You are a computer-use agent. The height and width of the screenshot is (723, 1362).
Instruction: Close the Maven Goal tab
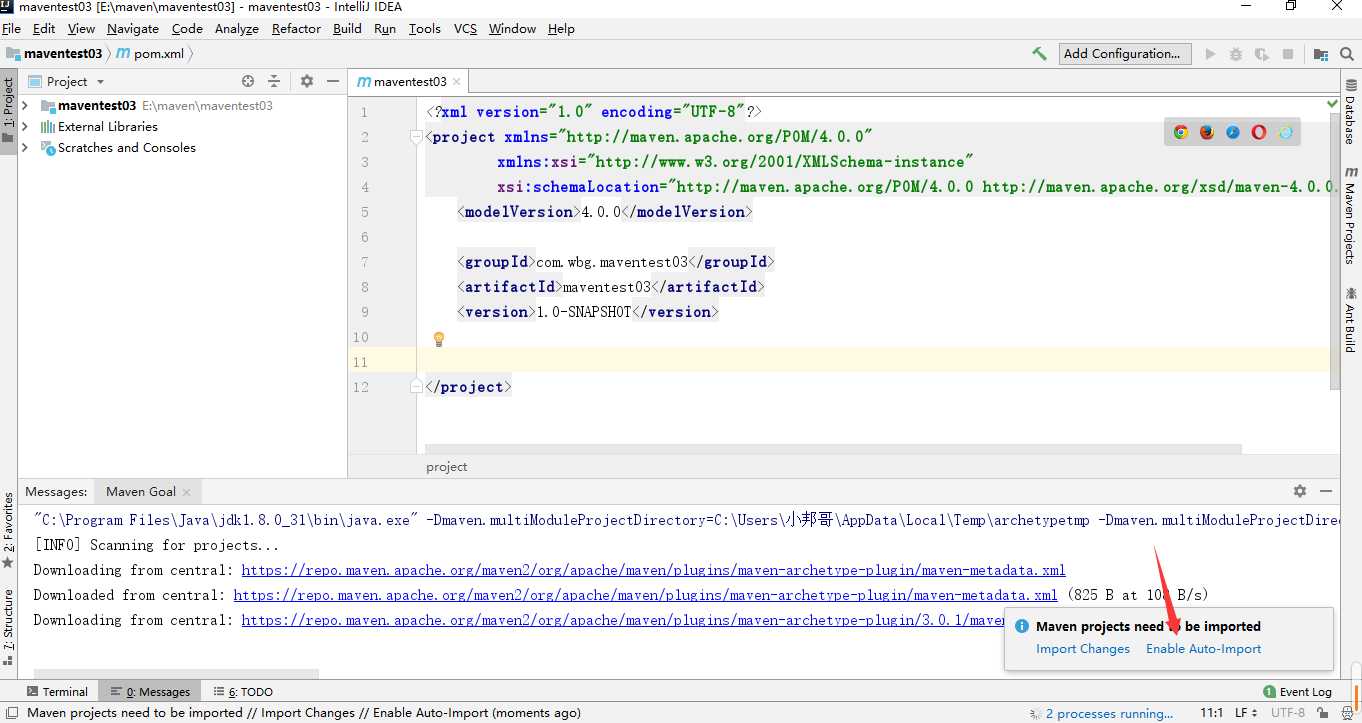(187, 492)
